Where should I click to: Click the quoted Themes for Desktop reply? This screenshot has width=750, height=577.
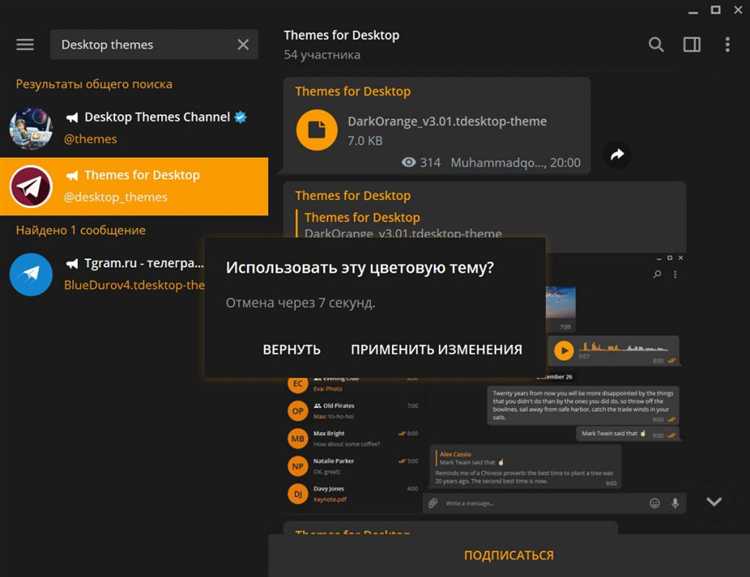(x=399, y=224)
